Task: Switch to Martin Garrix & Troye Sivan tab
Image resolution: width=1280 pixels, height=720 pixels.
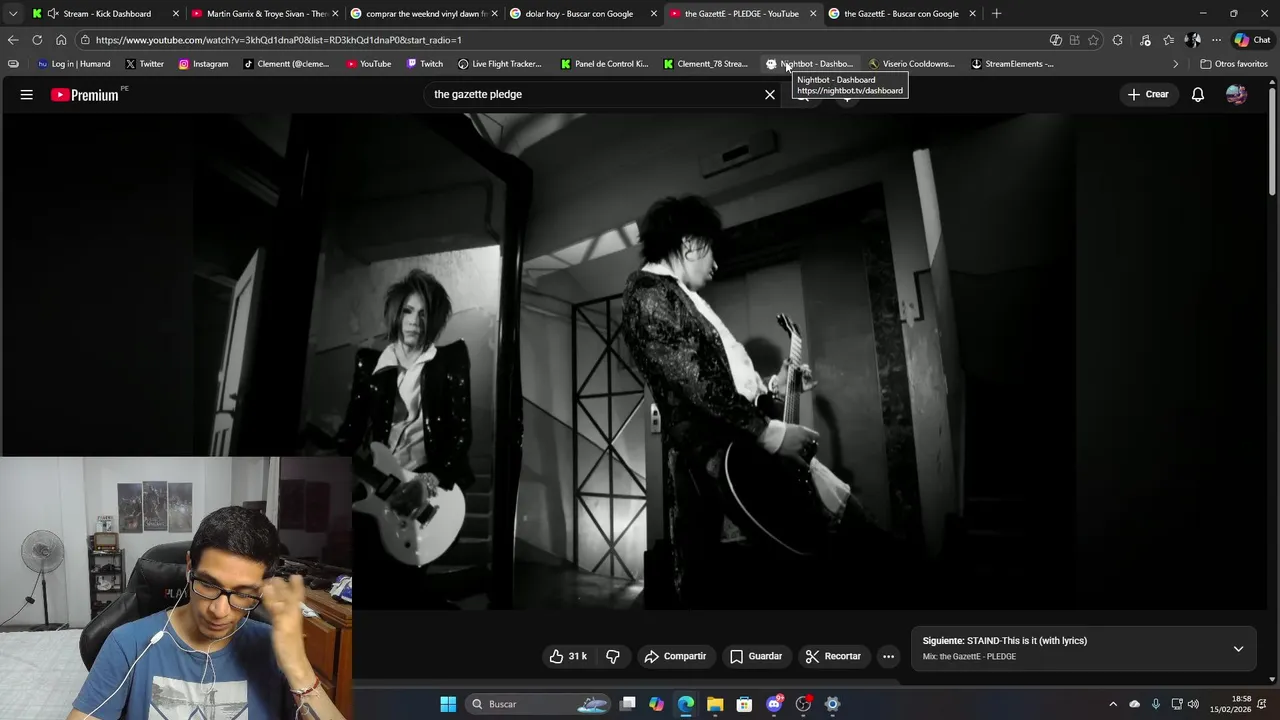Action: pos(266,14)
